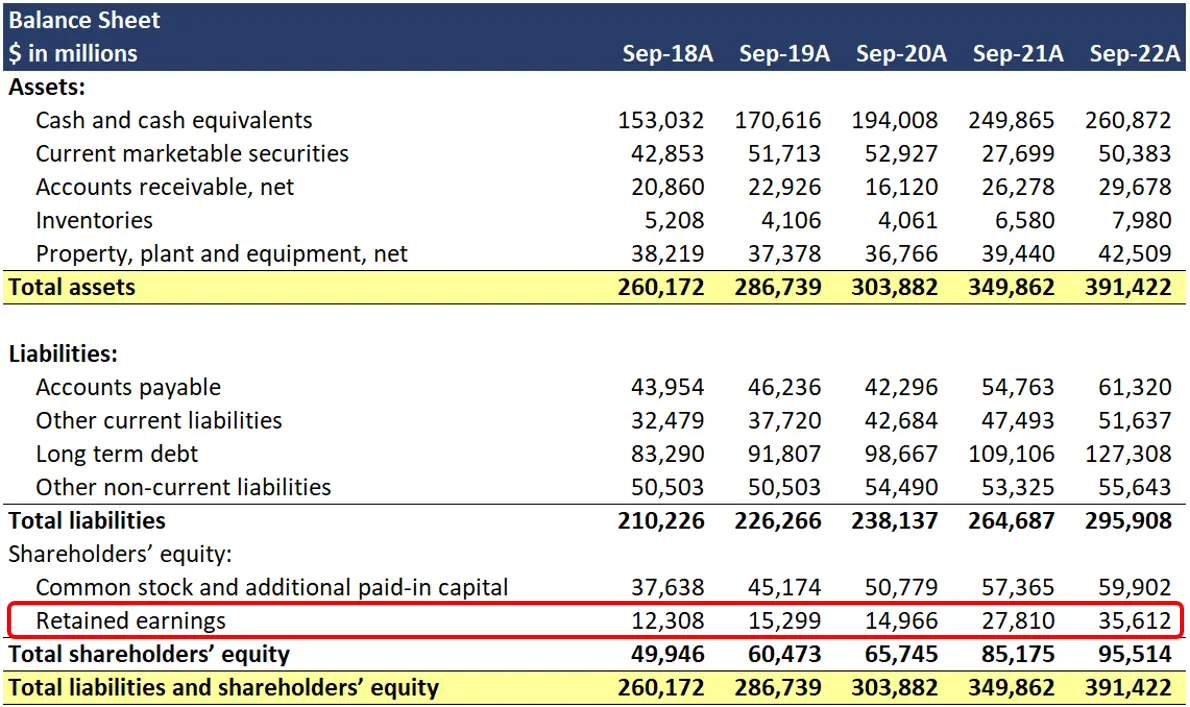Click the highlighted Total assets row
This screenshot has width=1190, height=707.
point(72,287)
